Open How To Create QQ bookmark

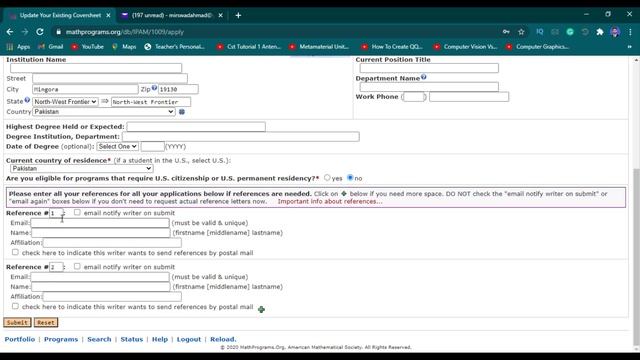[x=392, y=47]
